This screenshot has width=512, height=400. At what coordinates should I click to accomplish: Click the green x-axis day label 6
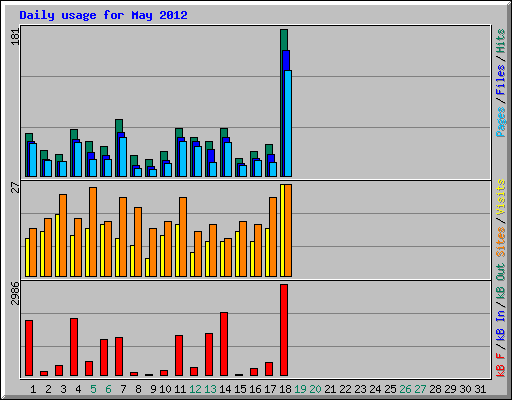(108, 389)
